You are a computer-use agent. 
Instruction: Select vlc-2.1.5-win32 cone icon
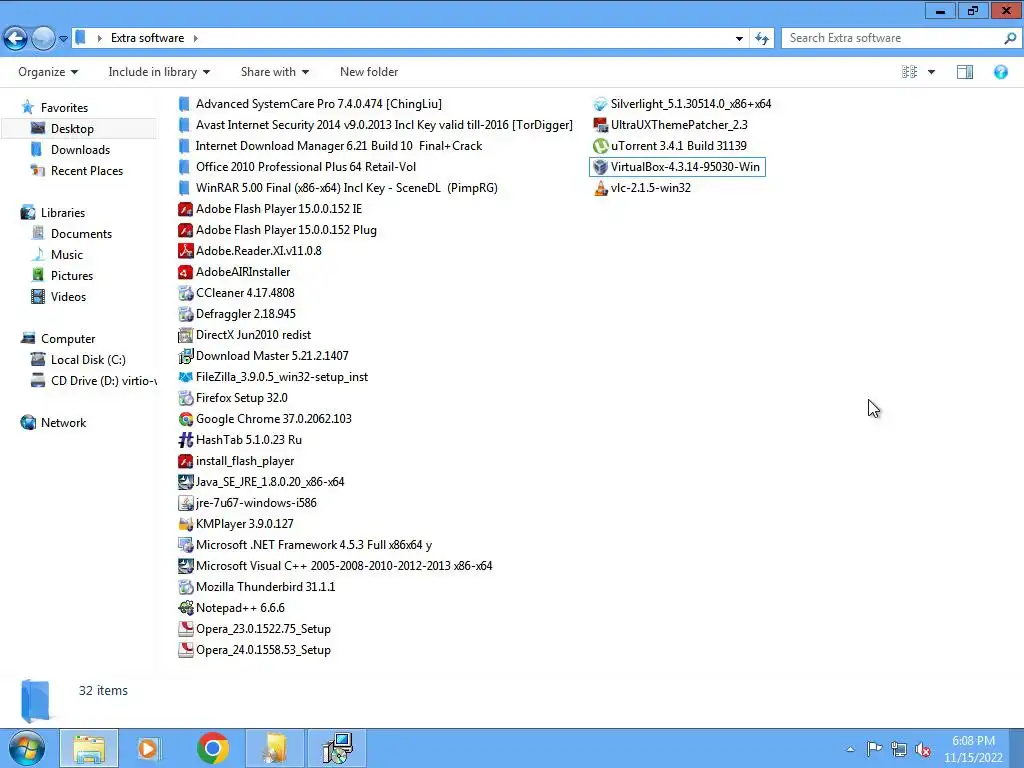click(x=600, y=188)
